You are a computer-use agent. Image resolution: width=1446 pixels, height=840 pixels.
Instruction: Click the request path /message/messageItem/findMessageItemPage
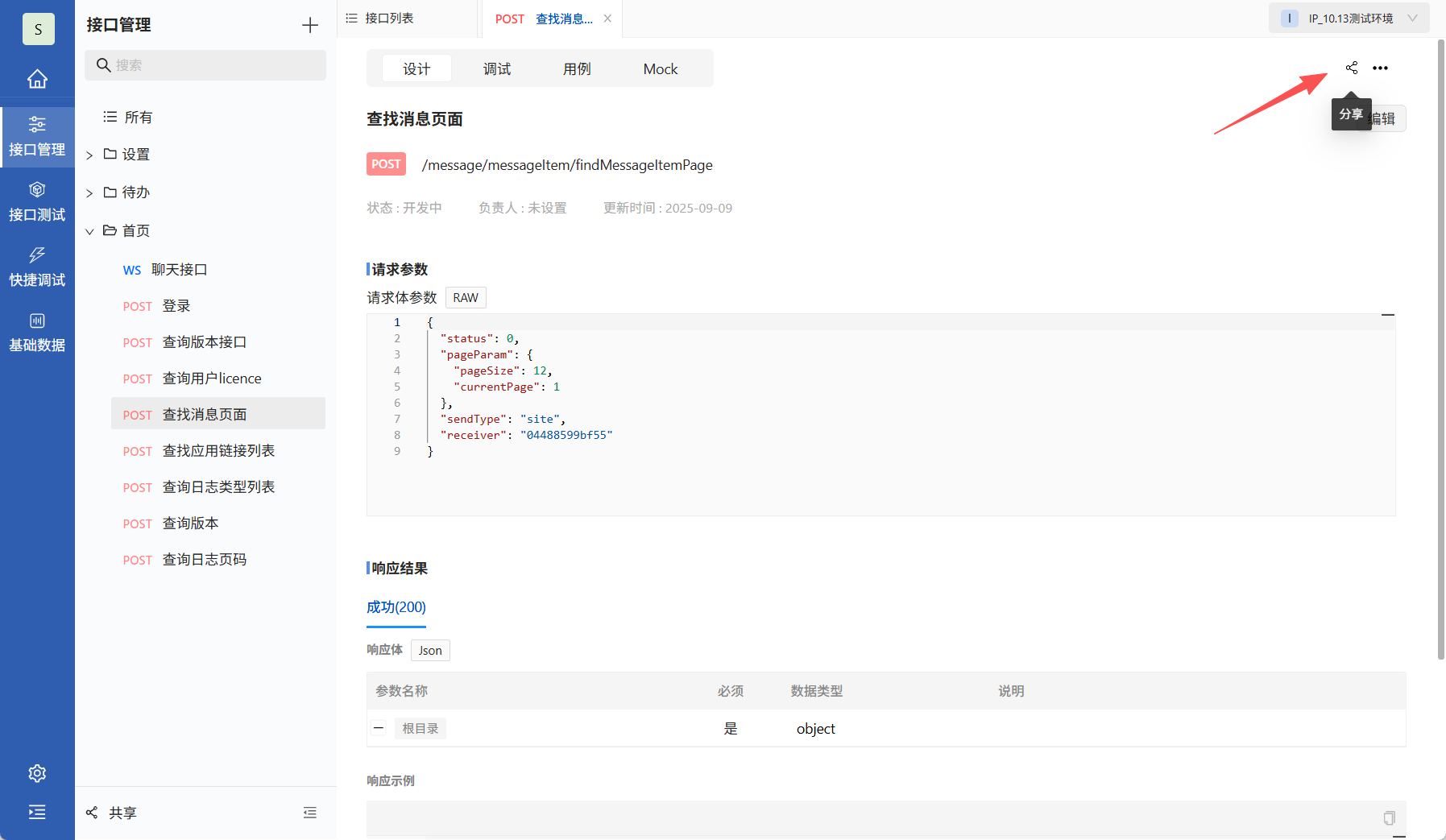[x=567, y=165]
